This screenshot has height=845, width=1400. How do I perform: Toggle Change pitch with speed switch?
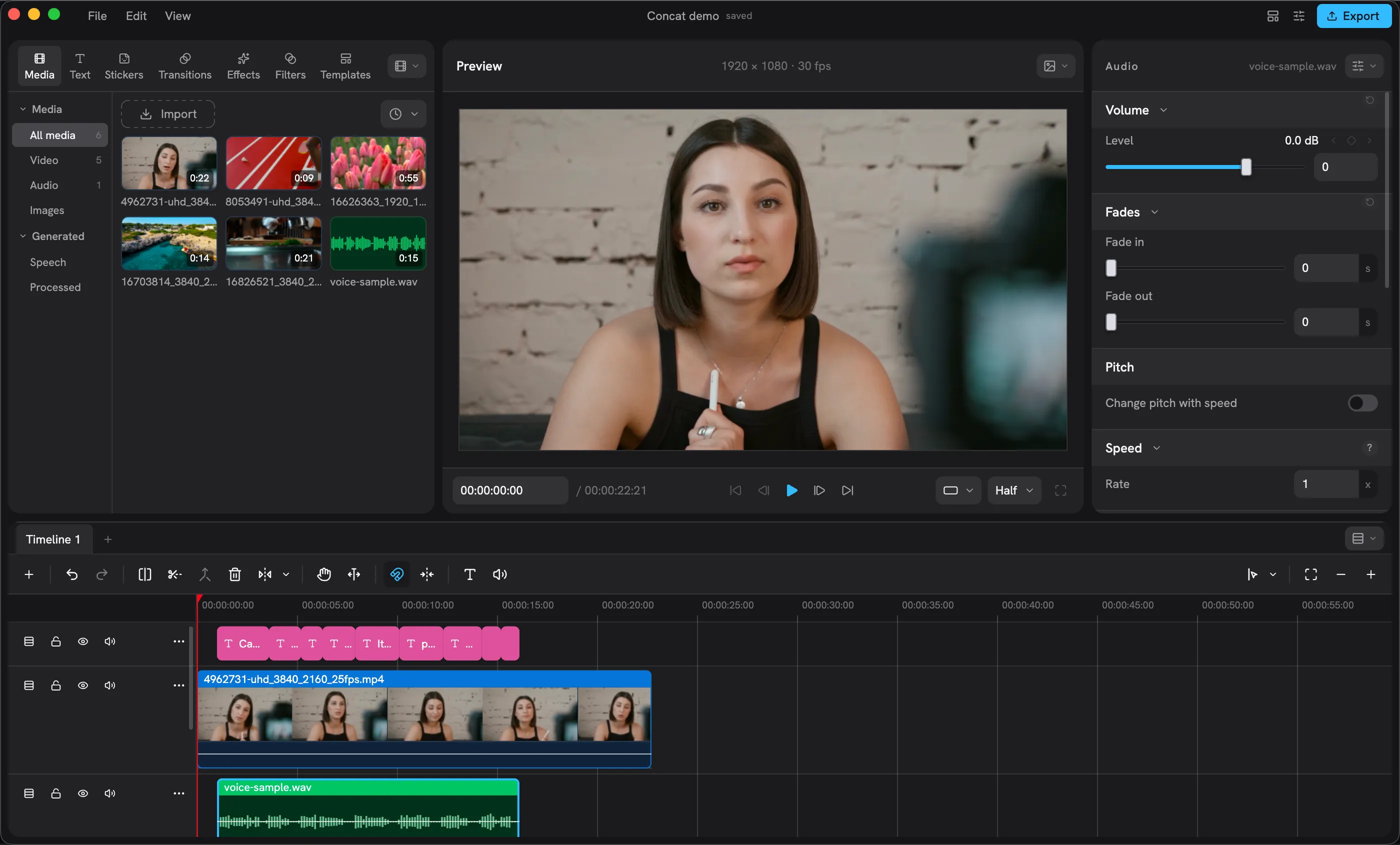(x=1362, y=403)
